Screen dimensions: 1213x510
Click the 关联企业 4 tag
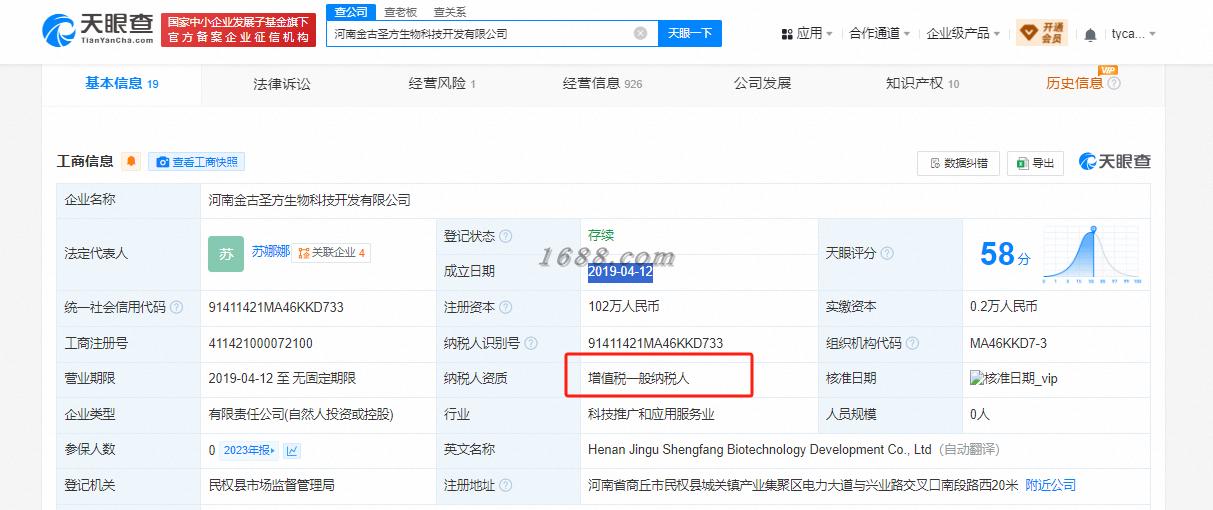click(x=332, y=252)
